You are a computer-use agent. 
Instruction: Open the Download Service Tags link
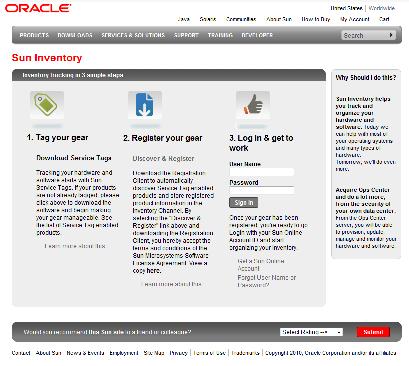pos(74,158)
